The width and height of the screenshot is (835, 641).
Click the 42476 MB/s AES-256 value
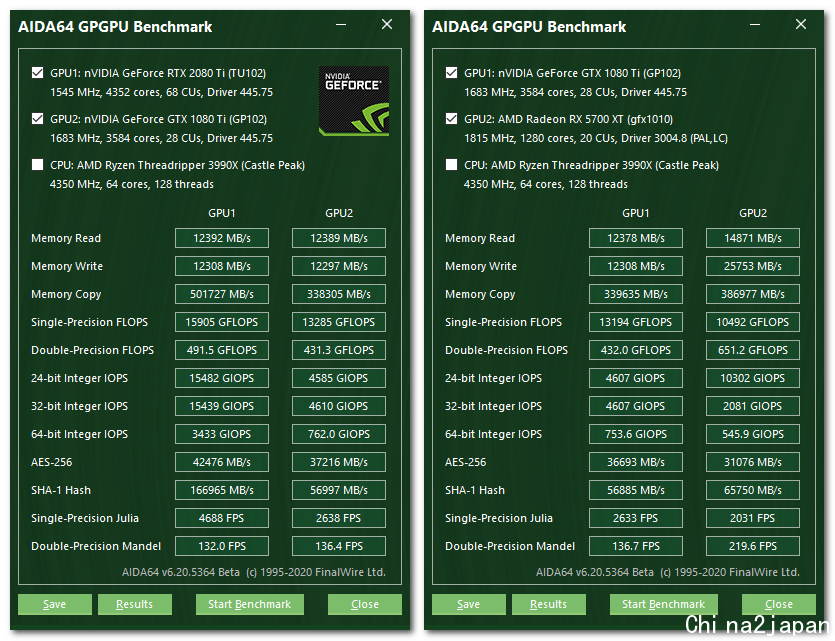(222, 462)
